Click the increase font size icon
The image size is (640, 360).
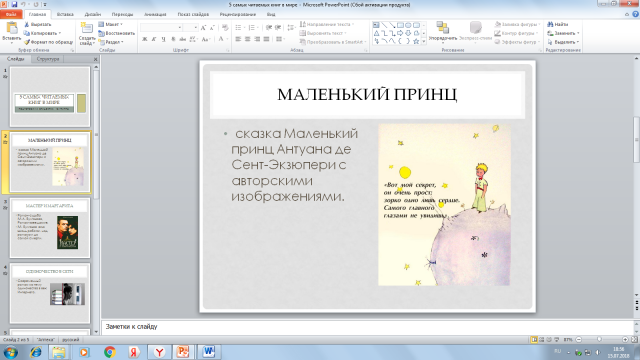(203, 28)
